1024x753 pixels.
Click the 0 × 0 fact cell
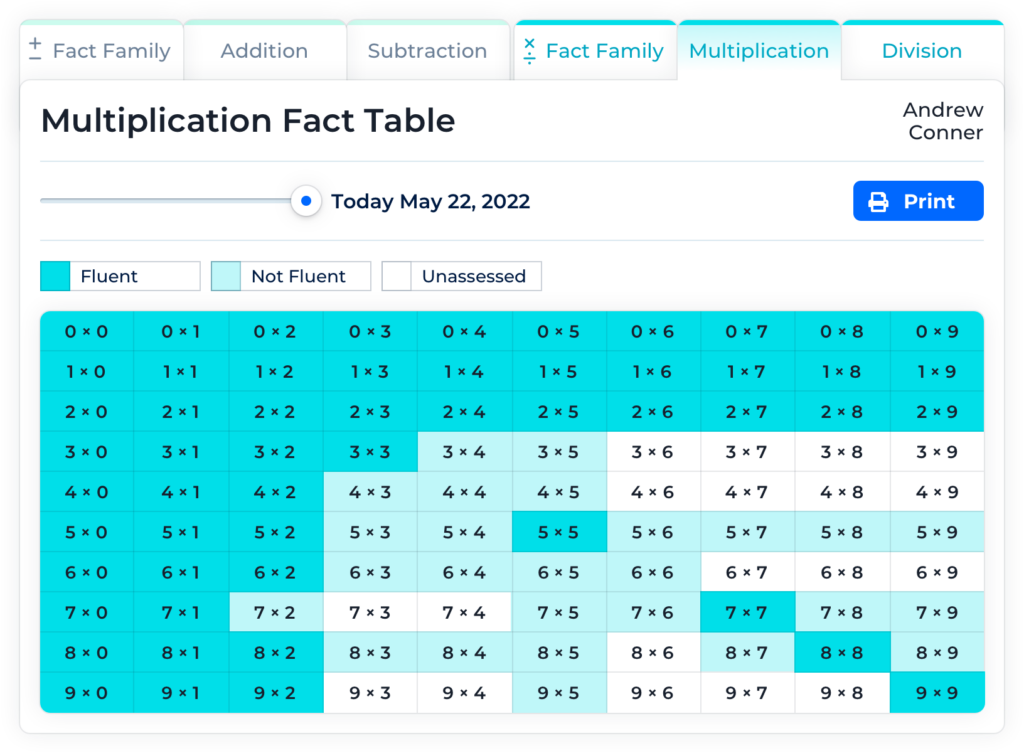tap(86, 331)
